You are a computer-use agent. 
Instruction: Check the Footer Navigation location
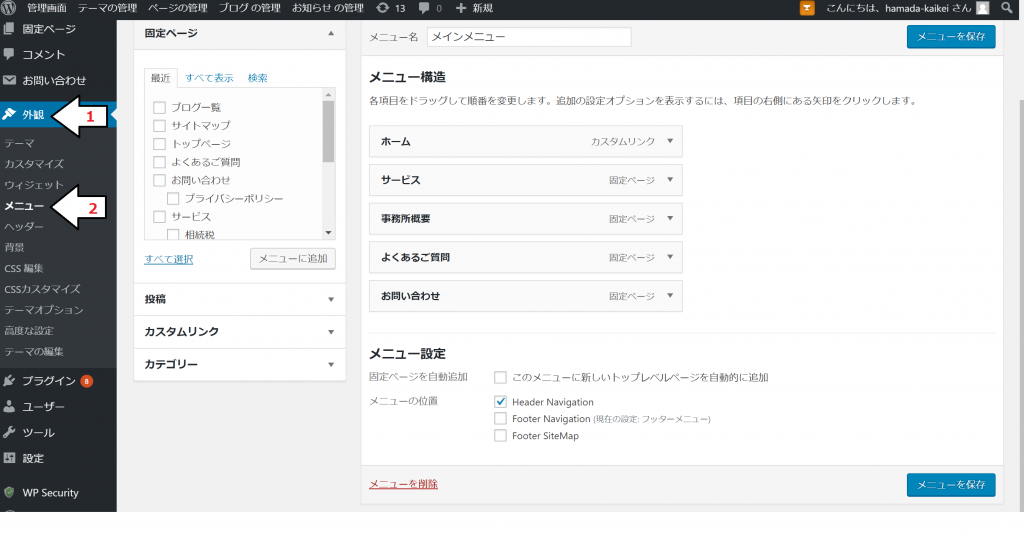pos(500,419)
